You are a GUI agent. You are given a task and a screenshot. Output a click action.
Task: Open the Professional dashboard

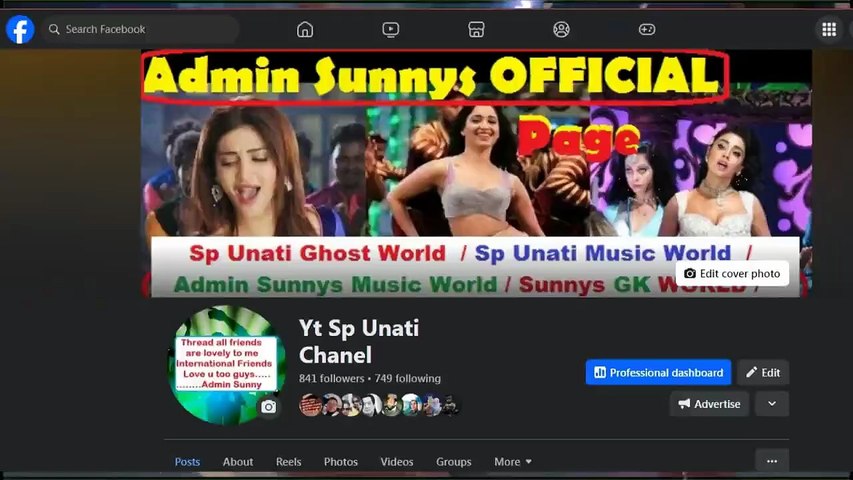[x=658, y=372]
